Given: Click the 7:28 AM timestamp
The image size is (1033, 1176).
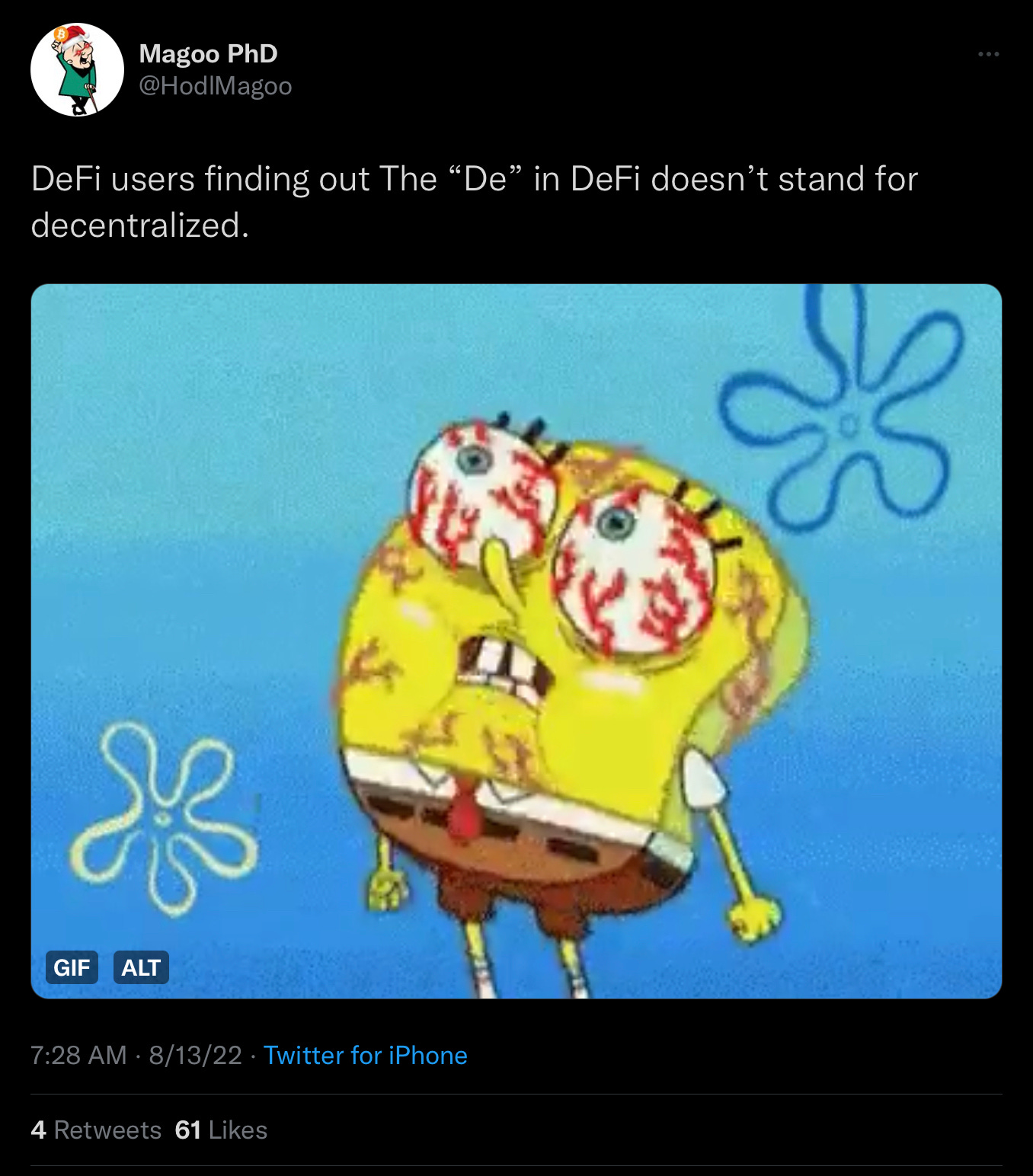Looking at the screenshot, I should 78,1055.
